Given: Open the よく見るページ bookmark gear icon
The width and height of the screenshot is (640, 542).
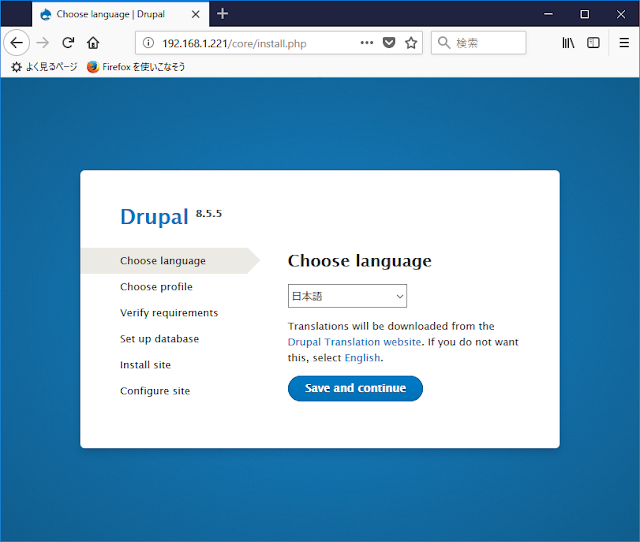Looking at the screenshot, I should click(x=16, y=67).
